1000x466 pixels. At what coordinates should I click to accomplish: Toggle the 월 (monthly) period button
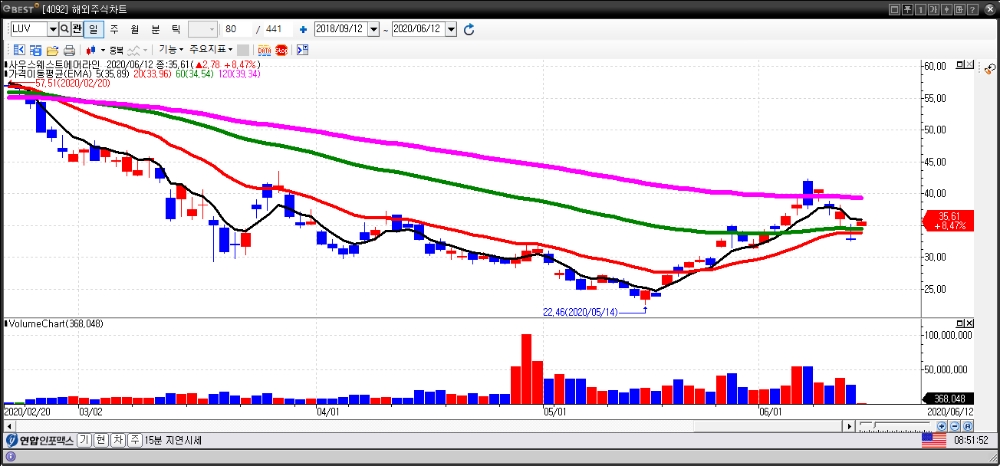134,29
